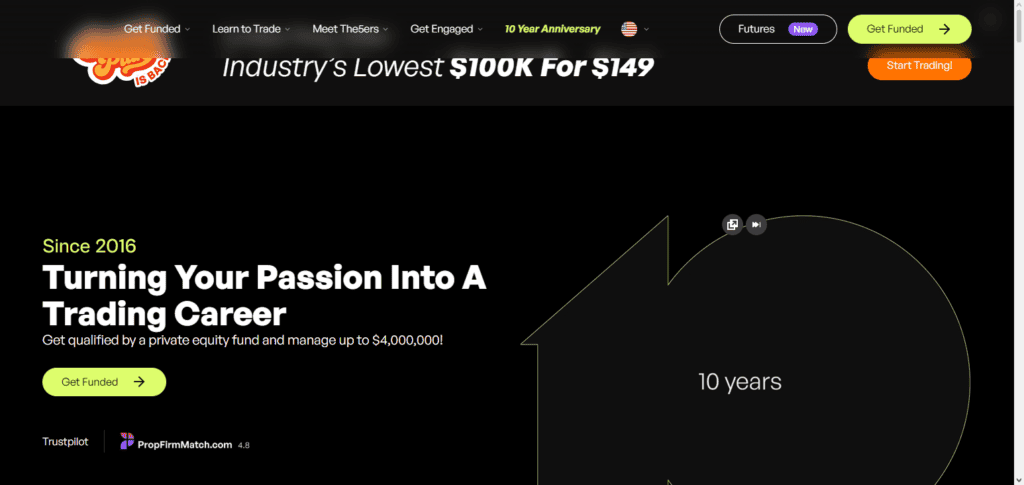This screenshot has height=485, width=1024.
Task: Click the Futures button
Action: pyautogui.click(x=778, y=29)
